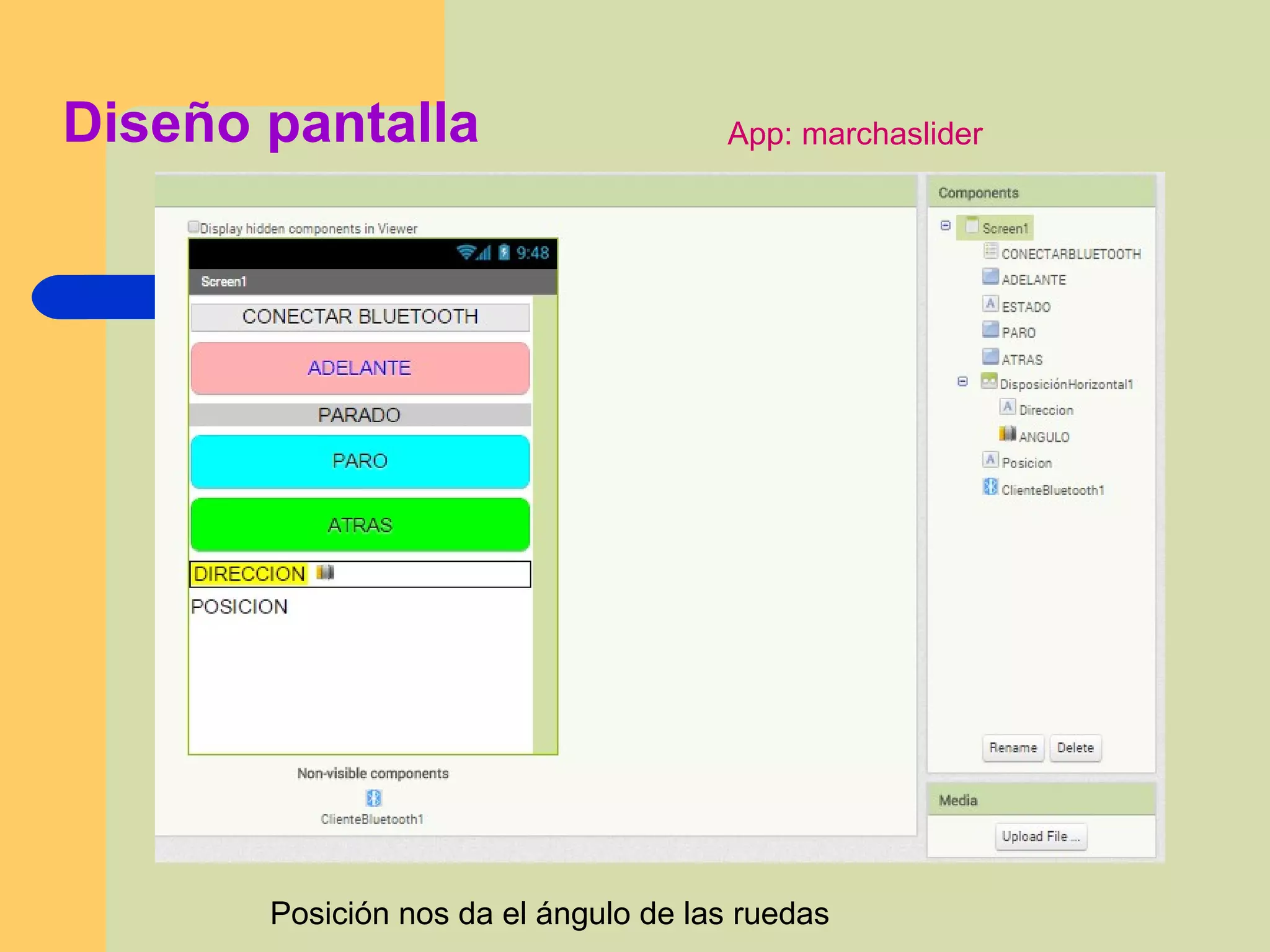Select Screen1 in the Components tree
Image resolution: width=1270 pixels, height=952 pixels.
tap(1005, 229)
